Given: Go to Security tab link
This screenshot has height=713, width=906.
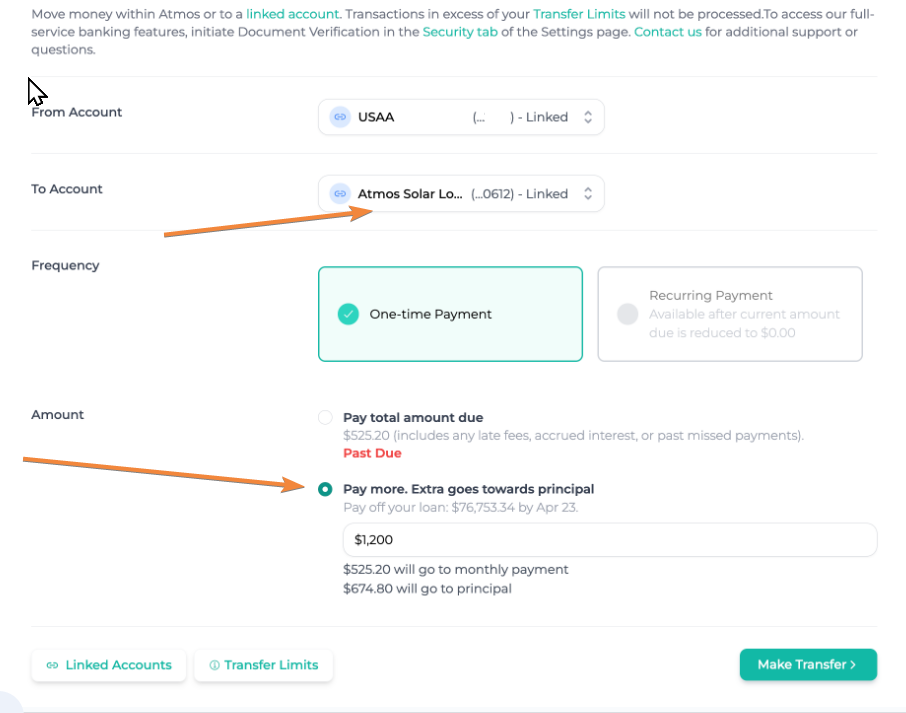Looking at the screenshot, I should point(460,32).
